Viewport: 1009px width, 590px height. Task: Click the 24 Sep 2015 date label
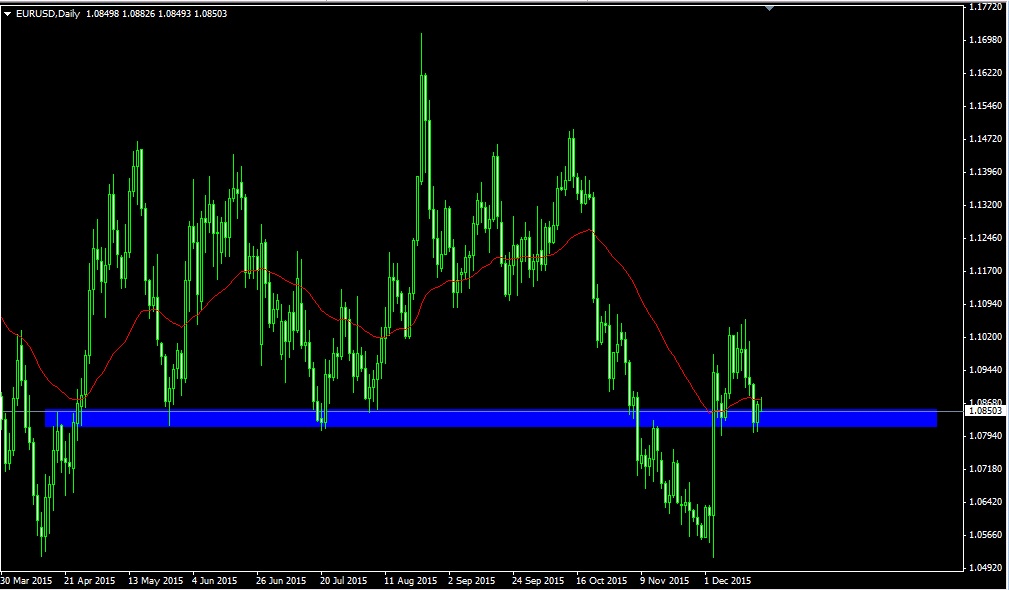pos(538,580)
